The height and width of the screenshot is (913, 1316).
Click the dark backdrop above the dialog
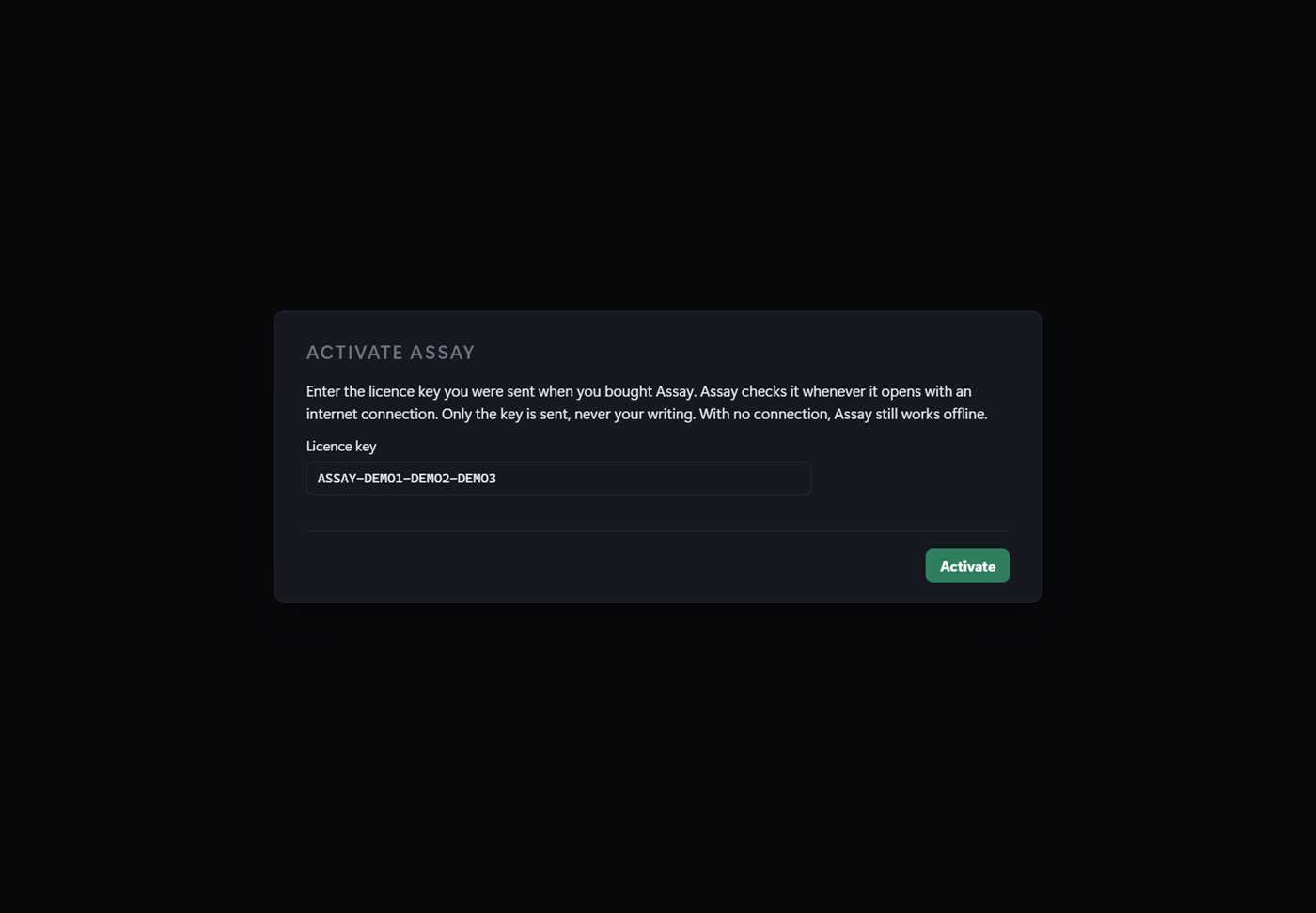[x=658, y=155]
